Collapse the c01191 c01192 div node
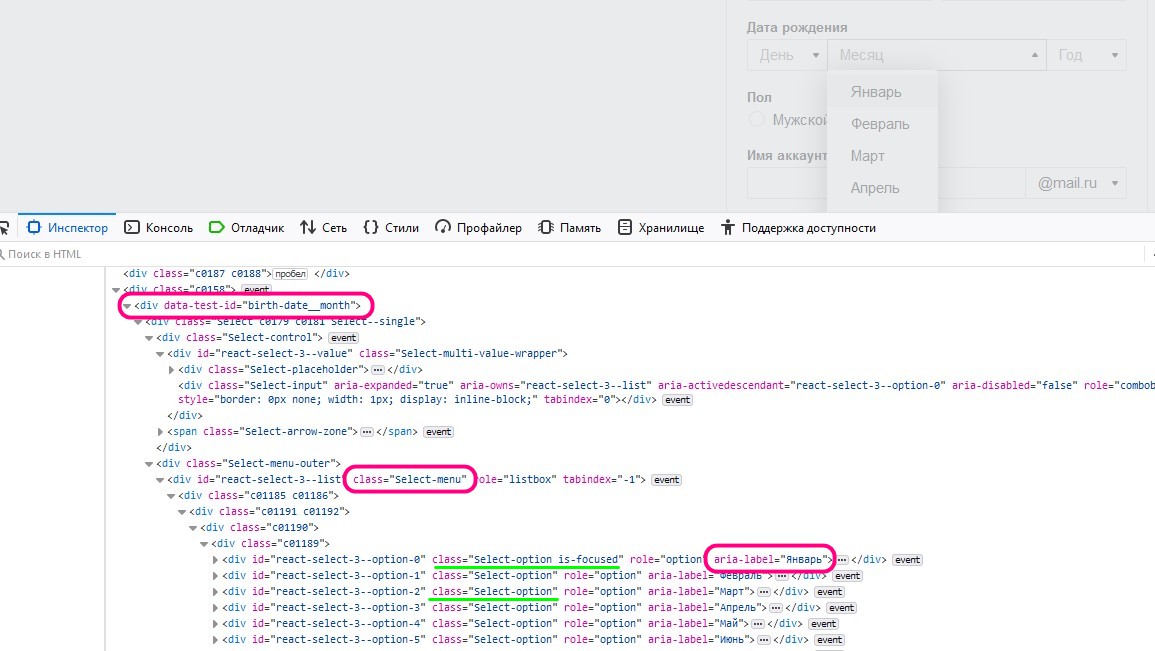Screen dimensions: 1155x651 click(182, 512)
